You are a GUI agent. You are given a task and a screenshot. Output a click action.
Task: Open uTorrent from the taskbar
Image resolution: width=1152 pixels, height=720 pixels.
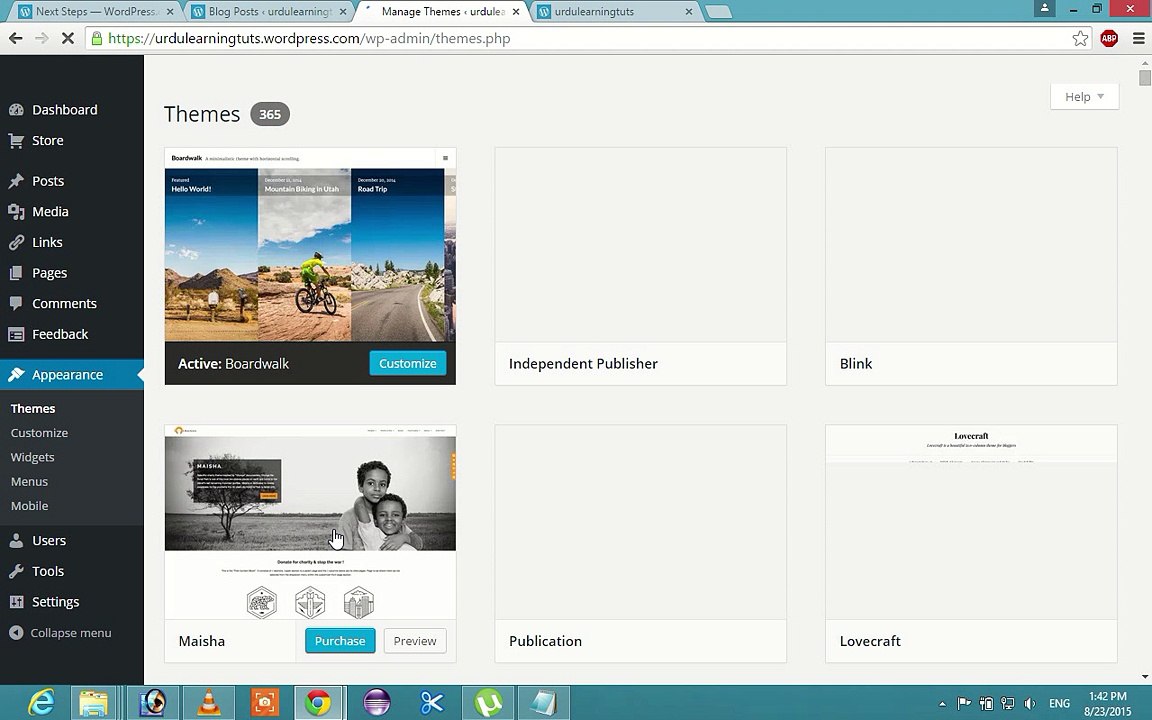pos(489,702)
